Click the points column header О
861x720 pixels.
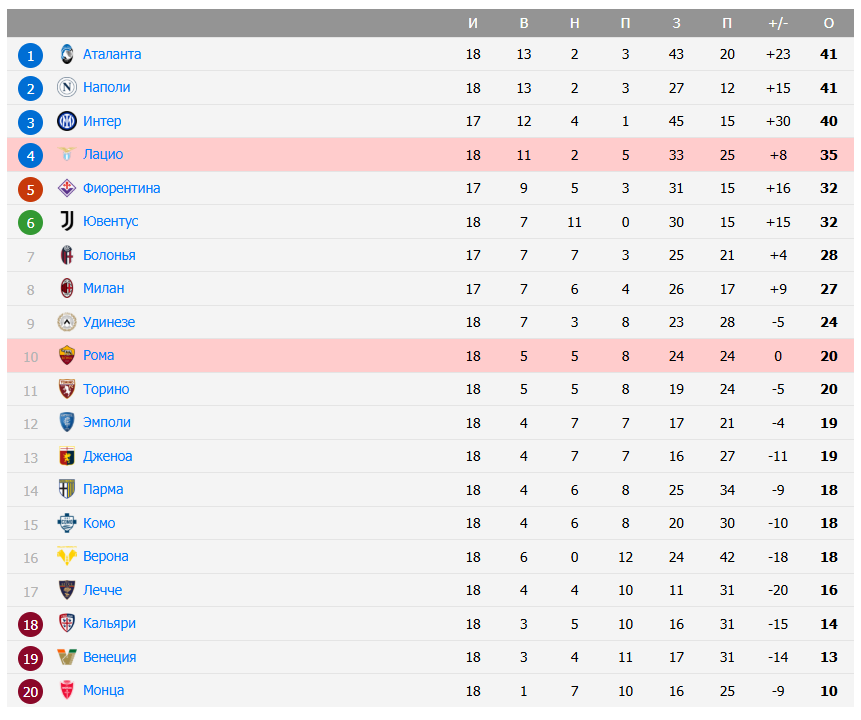[828, 23]
